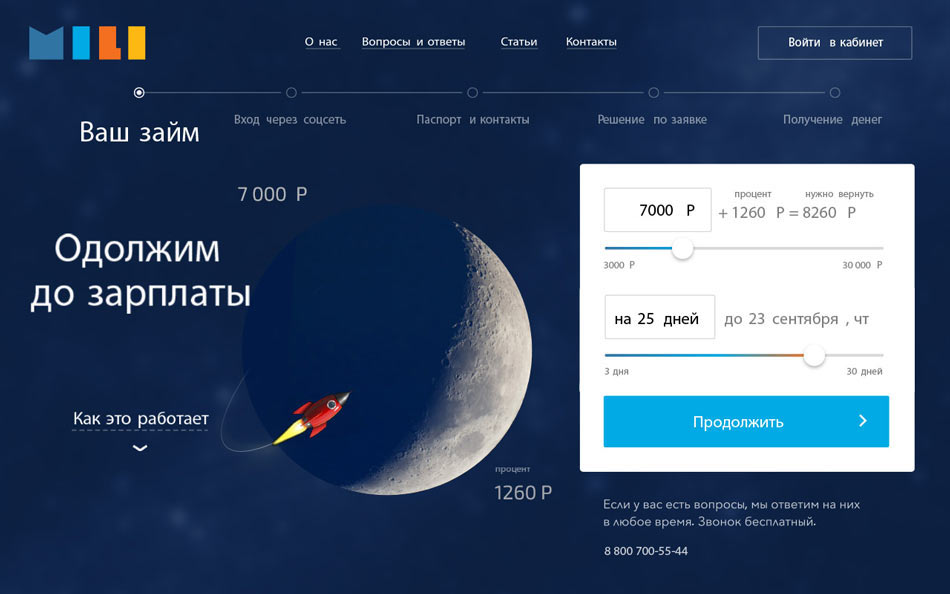Click the red rocket illustration

pyautogui.click(x=311, y=418)
